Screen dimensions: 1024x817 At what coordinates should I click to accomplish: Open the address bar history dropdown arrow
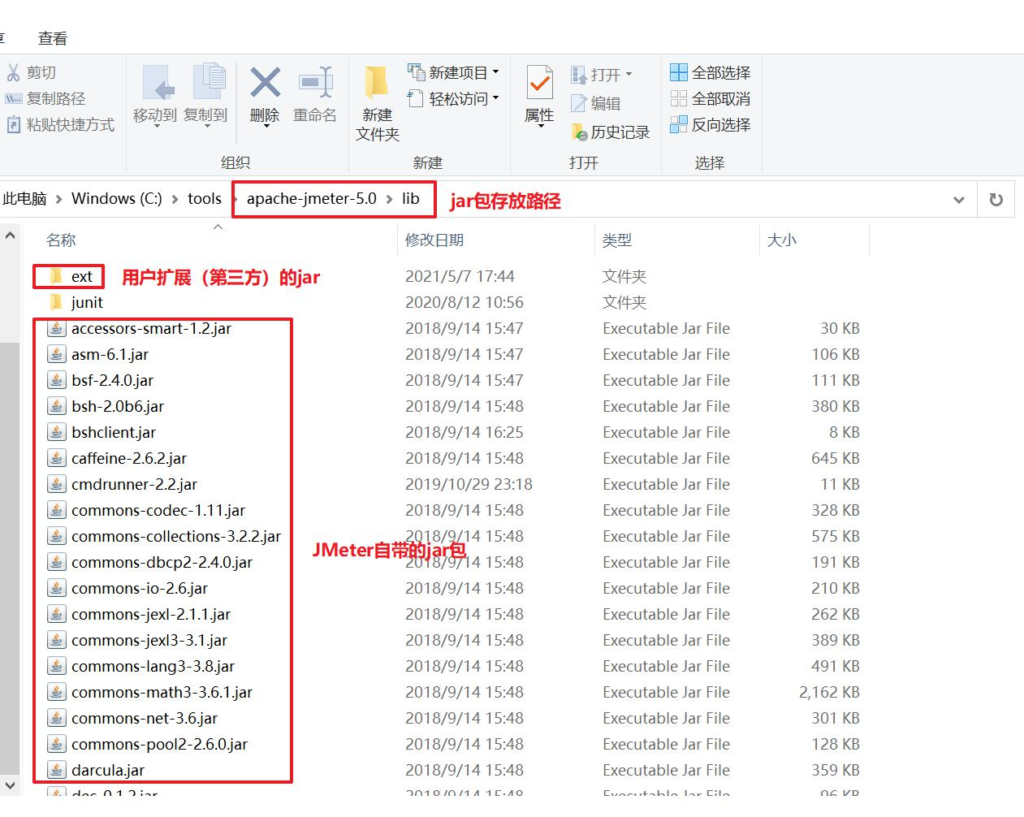959,199
